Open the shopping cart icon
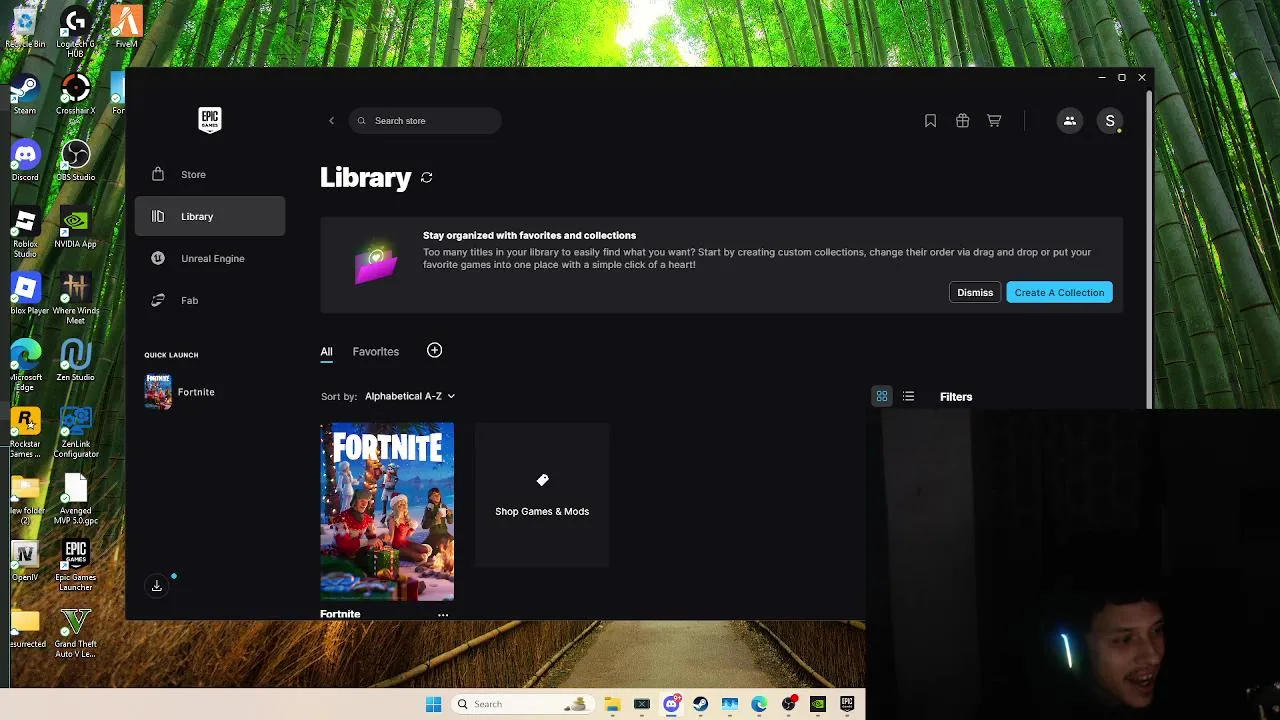 [994, 121]
